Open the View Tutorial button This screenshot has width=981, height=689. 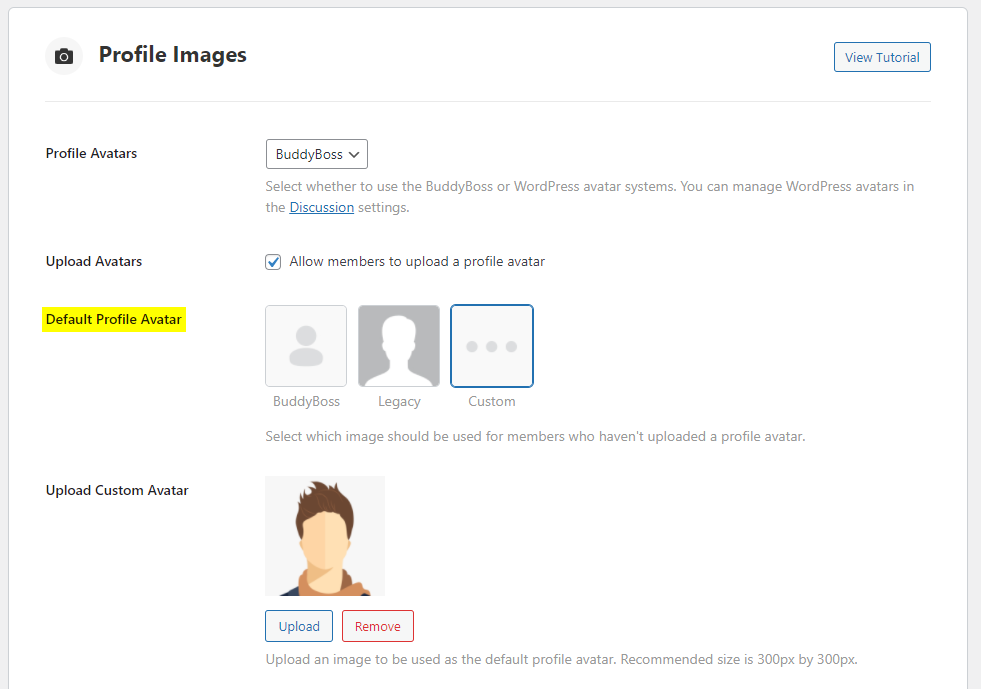(882, 58)
